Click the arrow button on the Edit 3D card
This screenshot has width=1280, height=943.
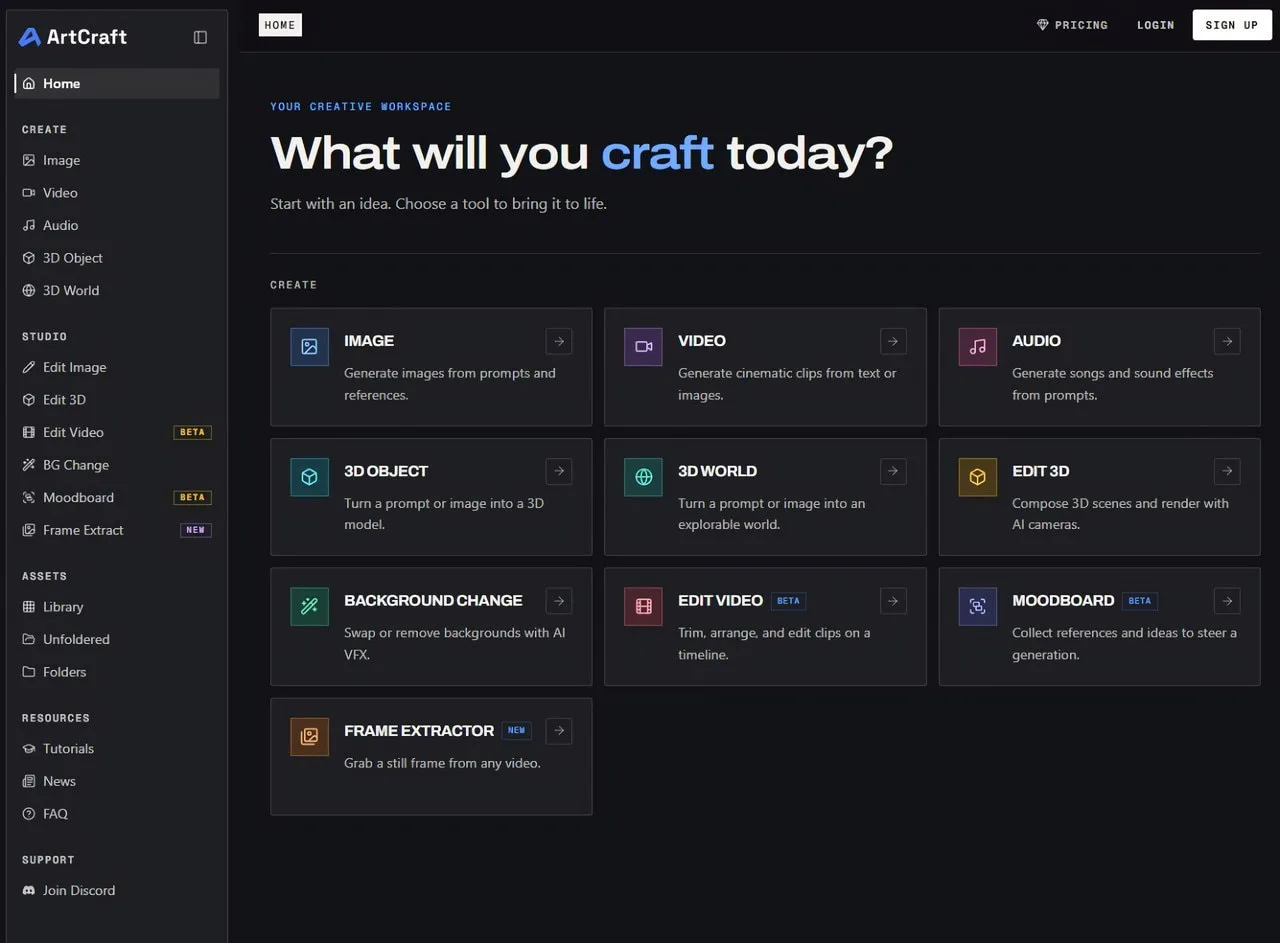(x=1227, y=471)
